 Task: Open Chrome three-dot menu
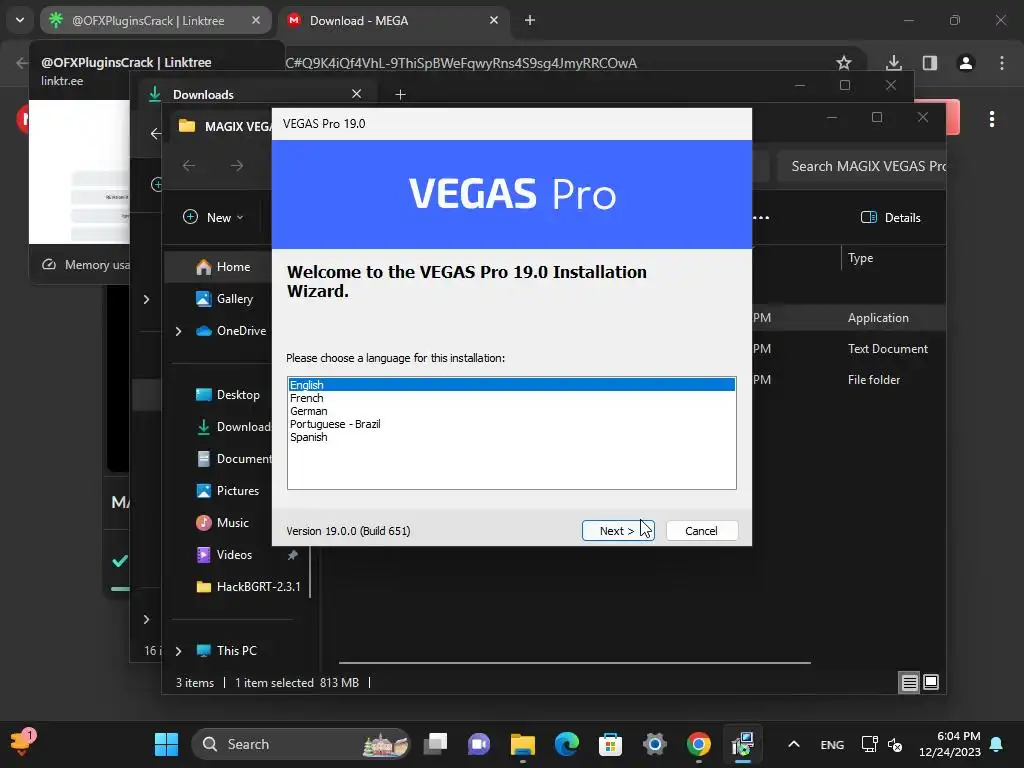[x=1001, y=63]
